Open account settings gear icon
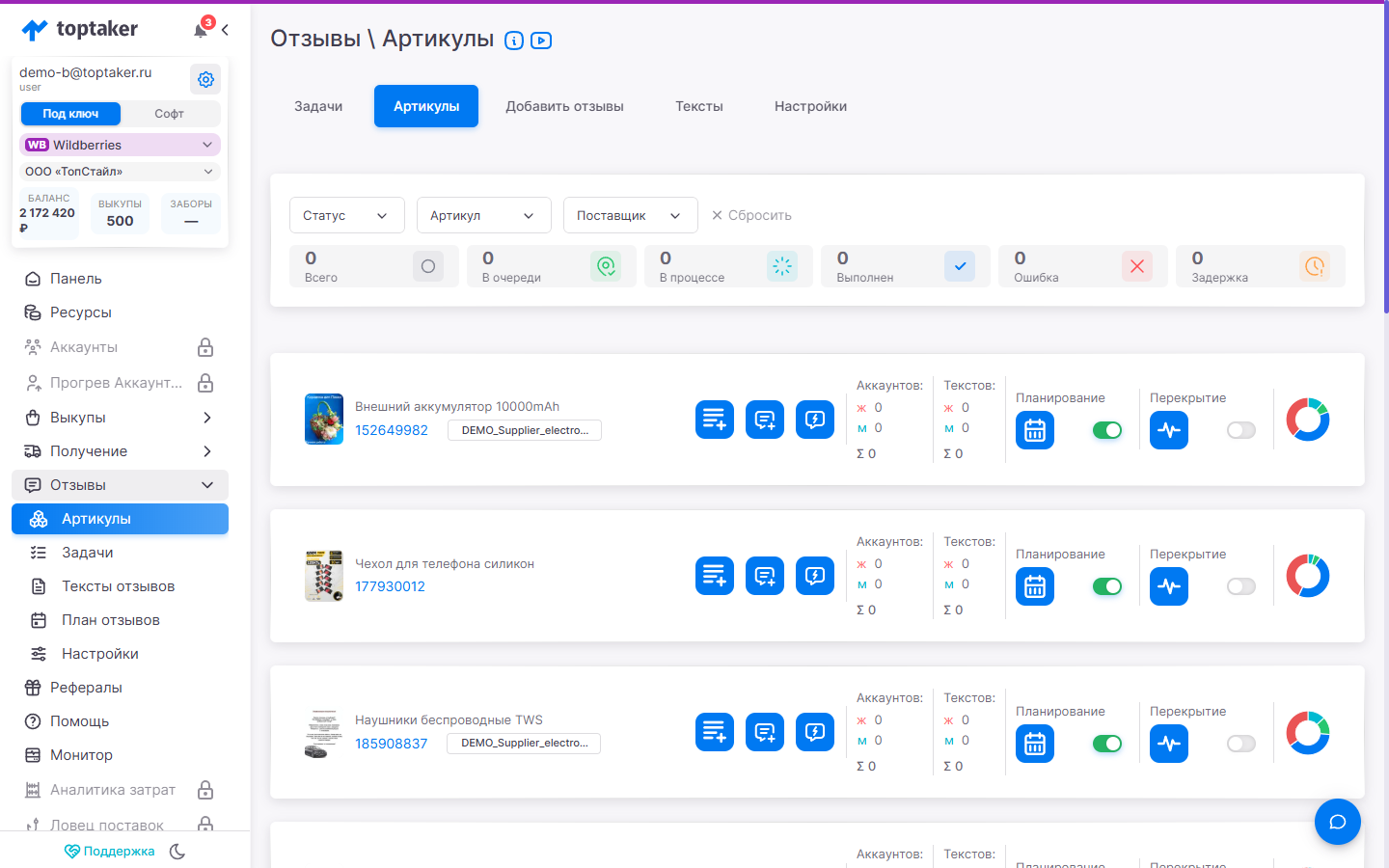The width and height of the screenshot is (1389, 868). [205, 79]
